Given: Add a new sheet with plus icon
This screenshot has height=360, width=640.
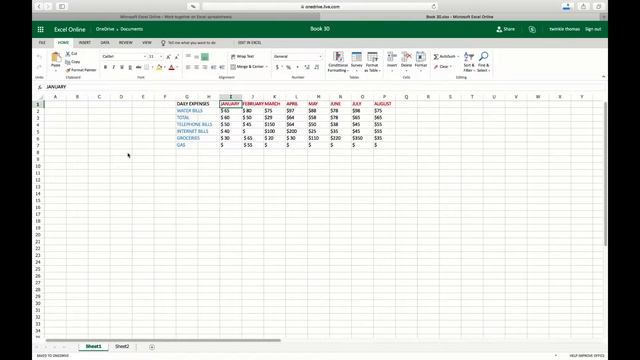Looking at the screenshot, I should [152, 347].
